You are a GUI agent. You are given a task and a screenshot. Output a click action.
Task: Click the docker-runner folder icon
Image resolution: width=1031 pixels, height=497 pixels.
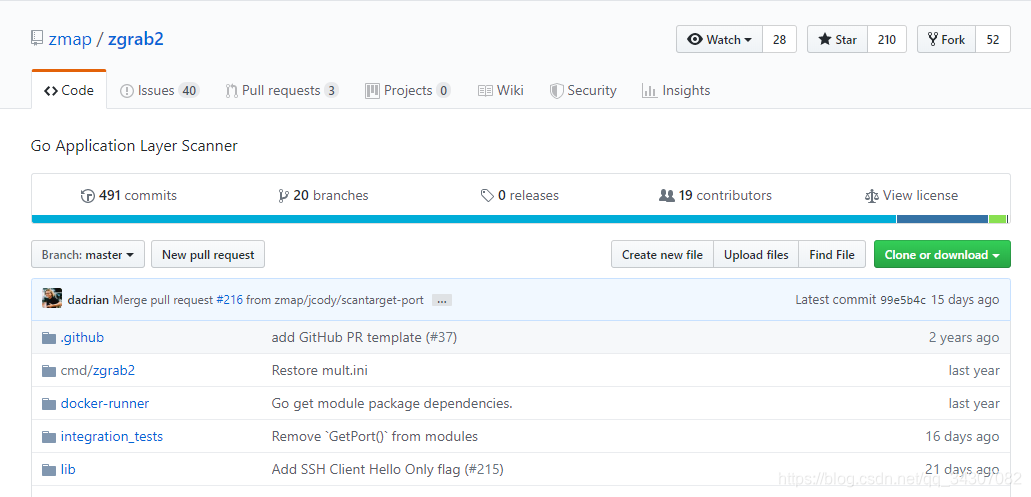49,404
